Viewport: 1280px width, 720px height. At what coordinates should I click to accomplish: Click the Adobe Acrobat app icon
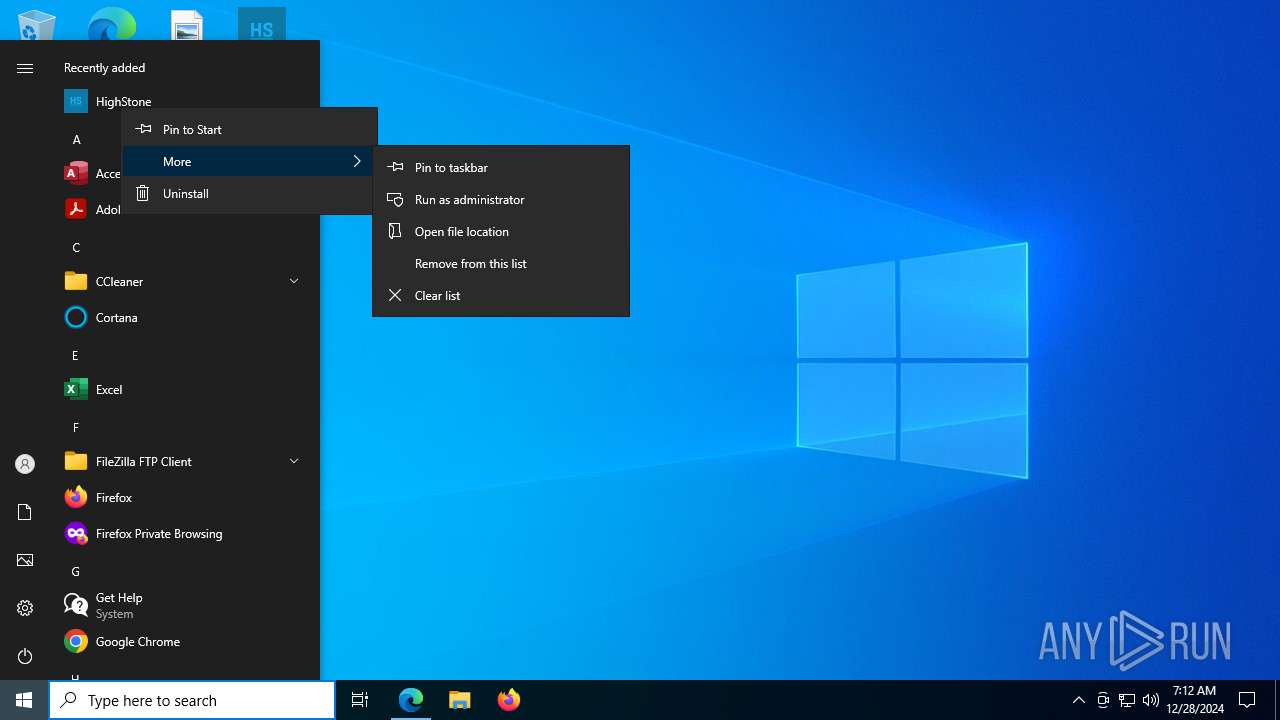pyautogui.click(x=76, y=209)
